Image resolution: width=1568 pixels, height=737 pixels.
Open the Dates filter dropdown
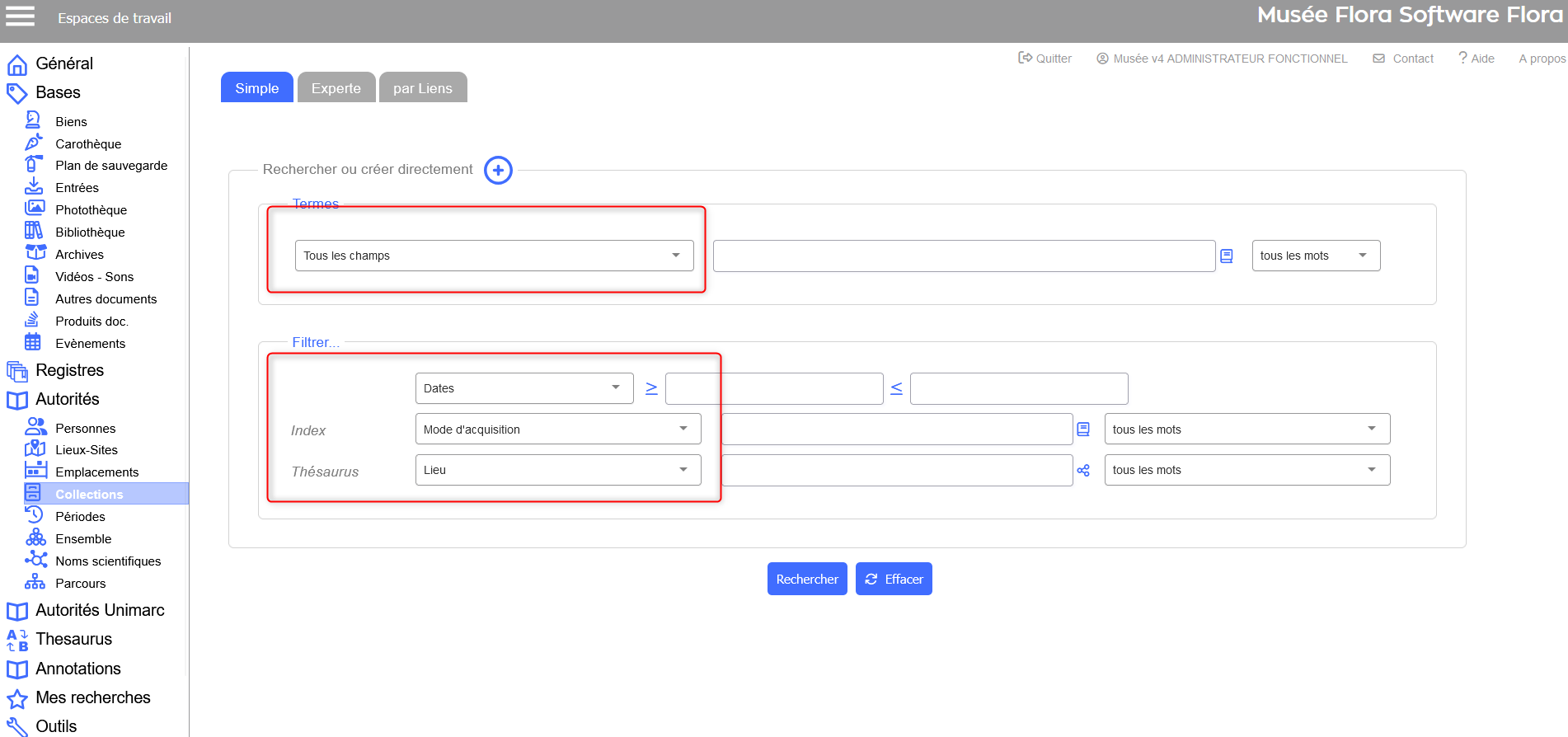point(523,388)
